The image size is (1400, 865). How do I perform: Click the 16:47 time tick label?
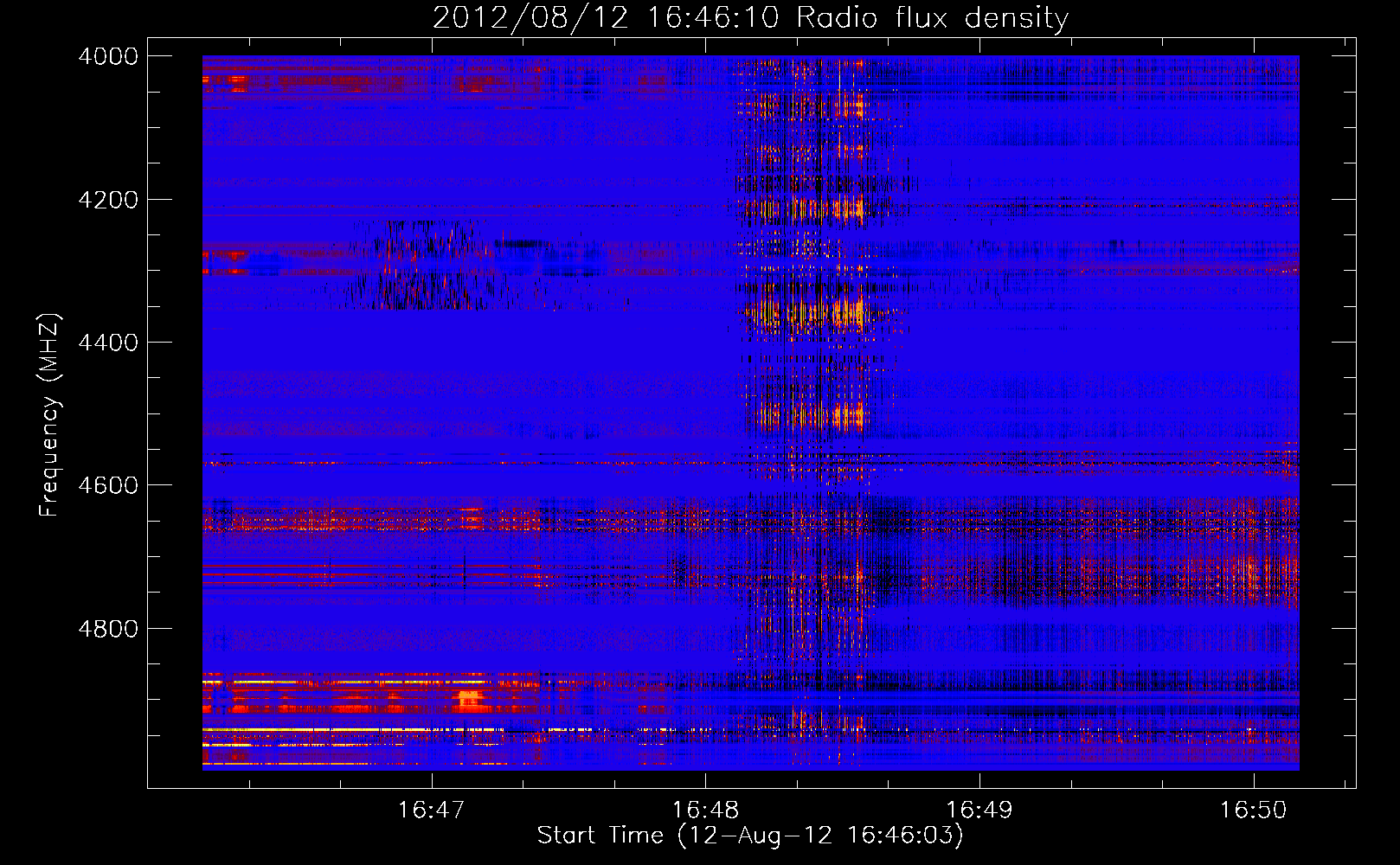click(431, 810)
